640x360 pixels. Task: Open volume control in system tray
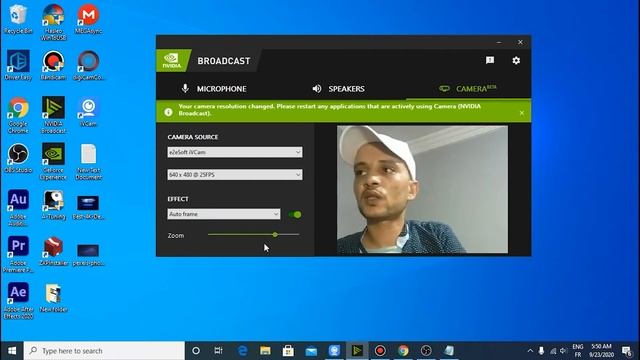tap(563, 351)
